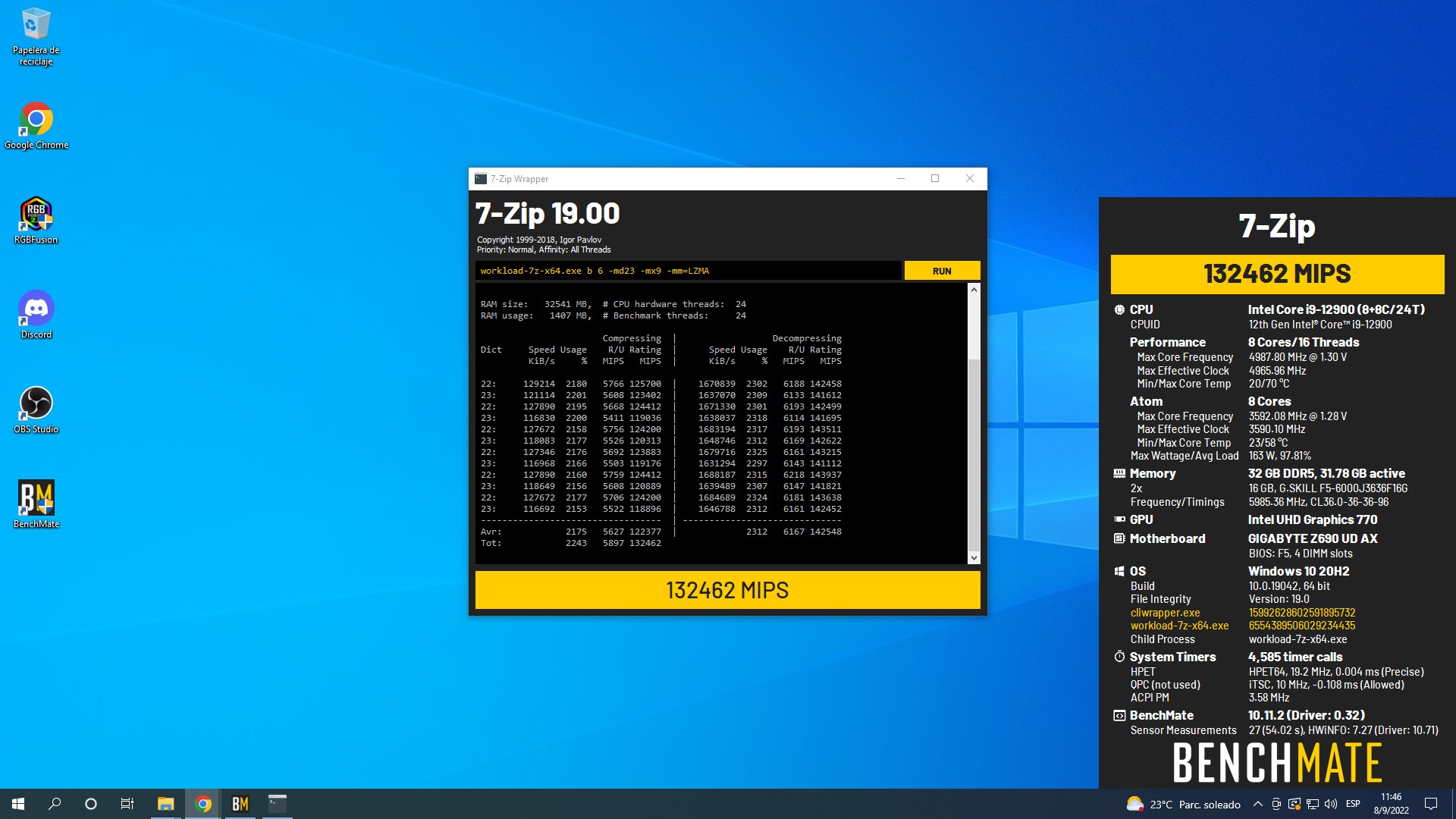Screen dimensions: 1456x819
Task: Click the System Timers clock icon
Action: tap(1119, 657)
